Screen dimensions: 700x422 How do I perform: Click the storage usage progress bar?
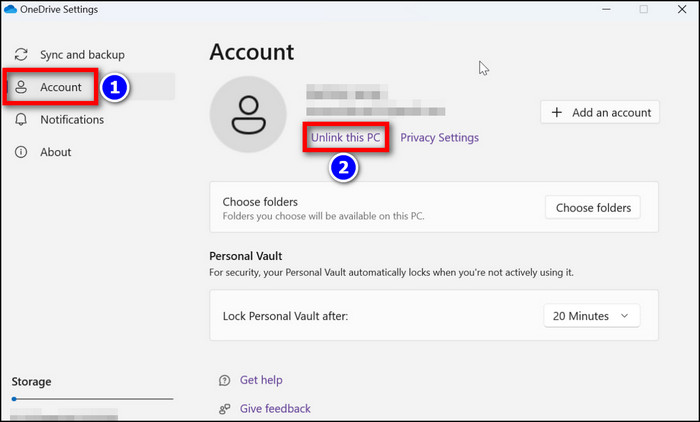(92, 399)
